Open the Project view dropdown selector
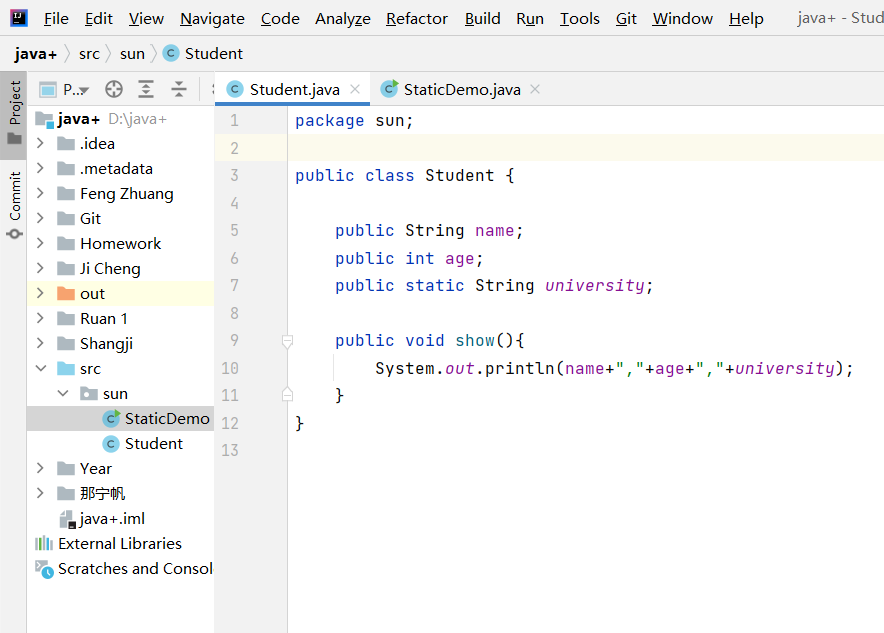The image size is (884, 633). pos(64,89)
